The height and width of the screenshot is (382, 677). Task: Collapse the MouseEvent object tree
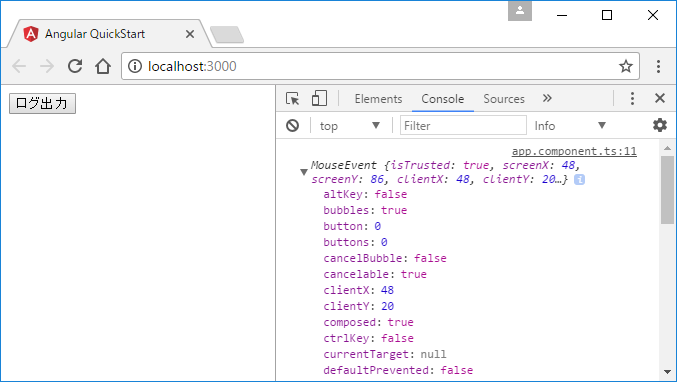(x=304, y=172)
